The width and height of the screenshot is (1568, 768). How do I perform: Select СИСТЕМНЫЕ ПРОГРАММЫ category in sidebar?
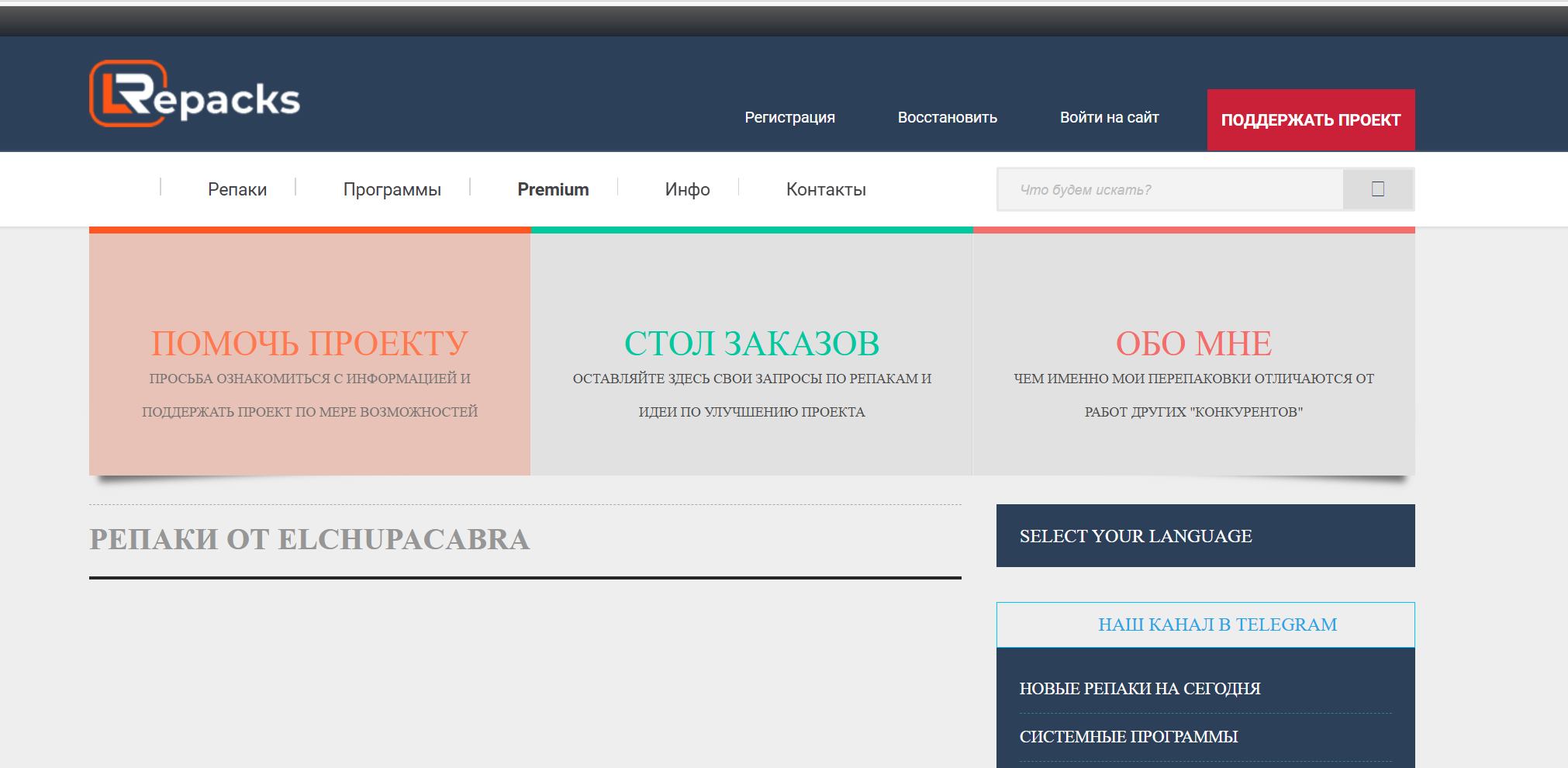1128,737
